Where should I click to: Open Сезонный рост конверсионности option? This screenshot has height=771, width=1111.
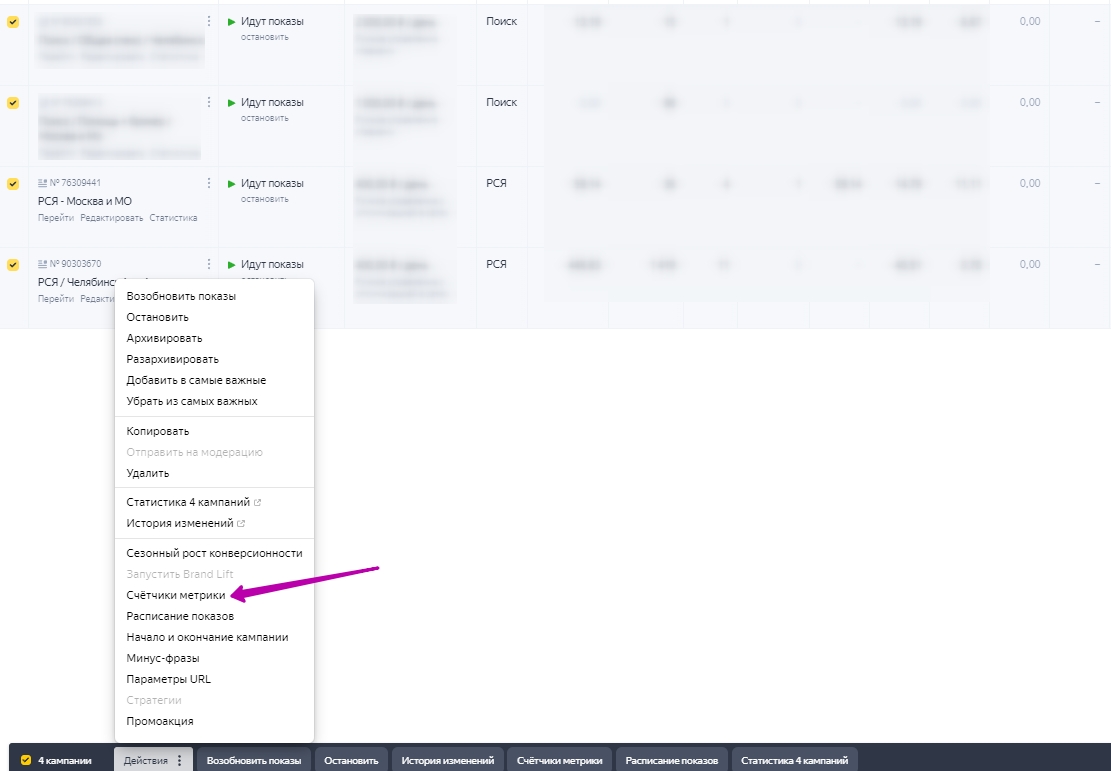[x=214, y=553]
